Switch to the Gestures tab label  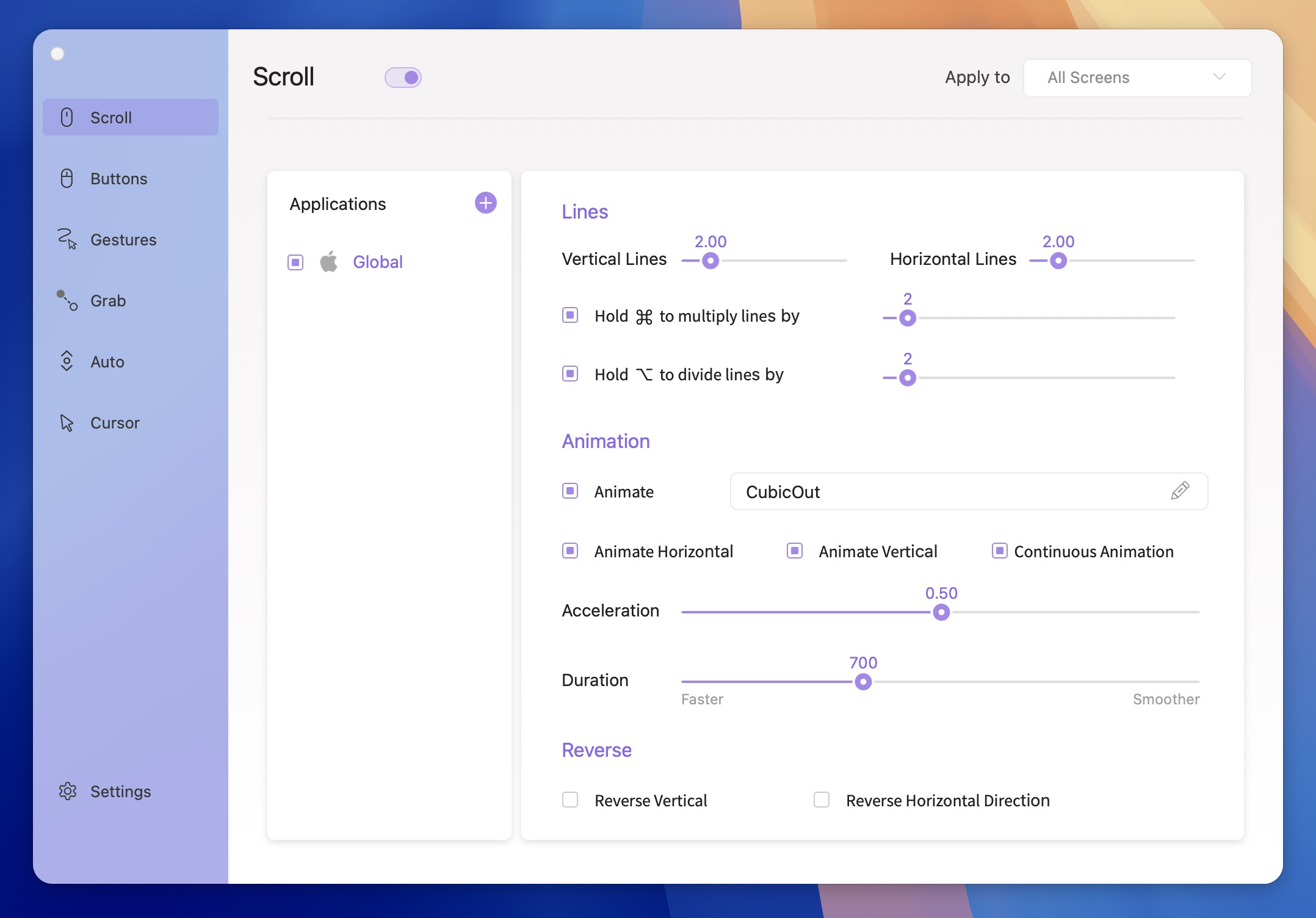[123, 240]
